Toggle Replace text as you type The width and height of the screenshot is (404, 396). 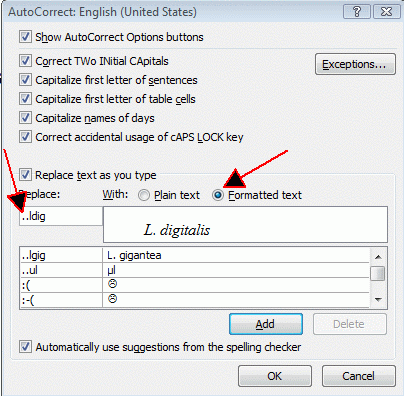pyautogui.click(x=25, y=175)
